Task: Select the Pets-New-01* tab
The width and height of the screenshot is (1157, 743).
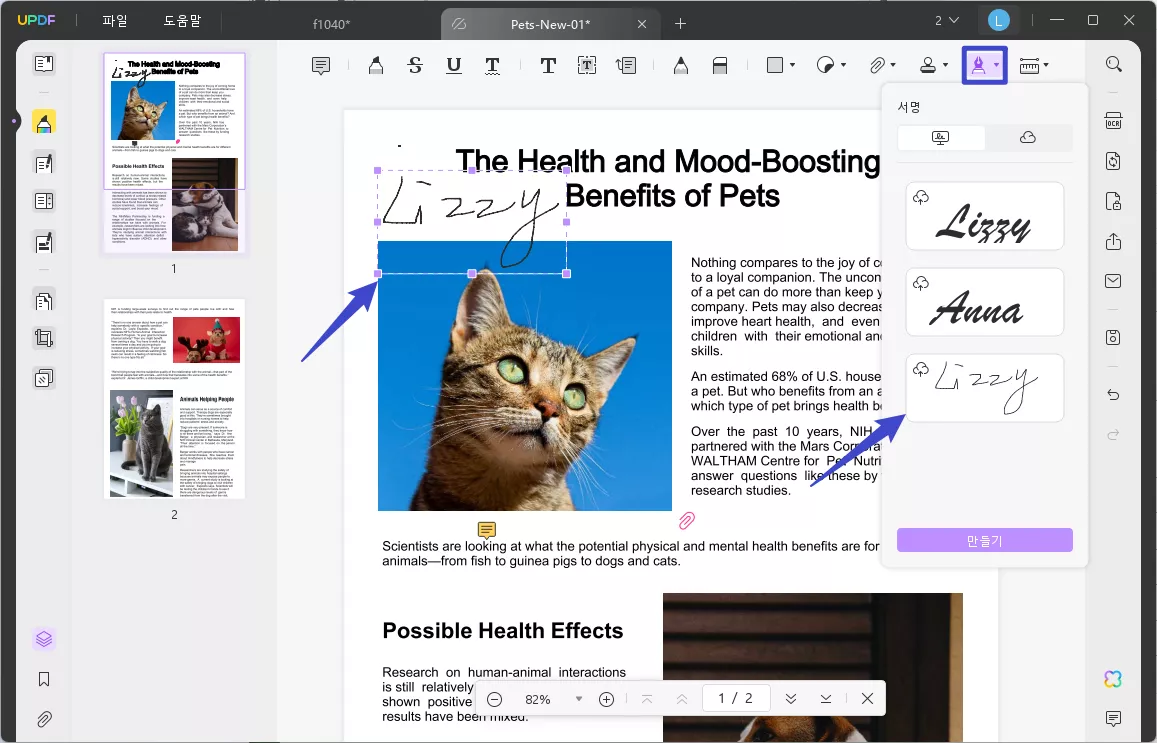Action: (x=550, y=24)
